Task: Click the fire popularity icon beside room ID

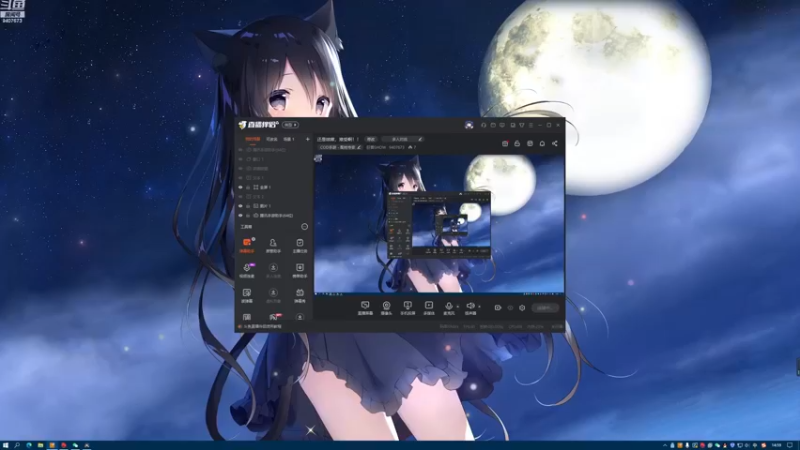Action: click(x=410, y=147)
